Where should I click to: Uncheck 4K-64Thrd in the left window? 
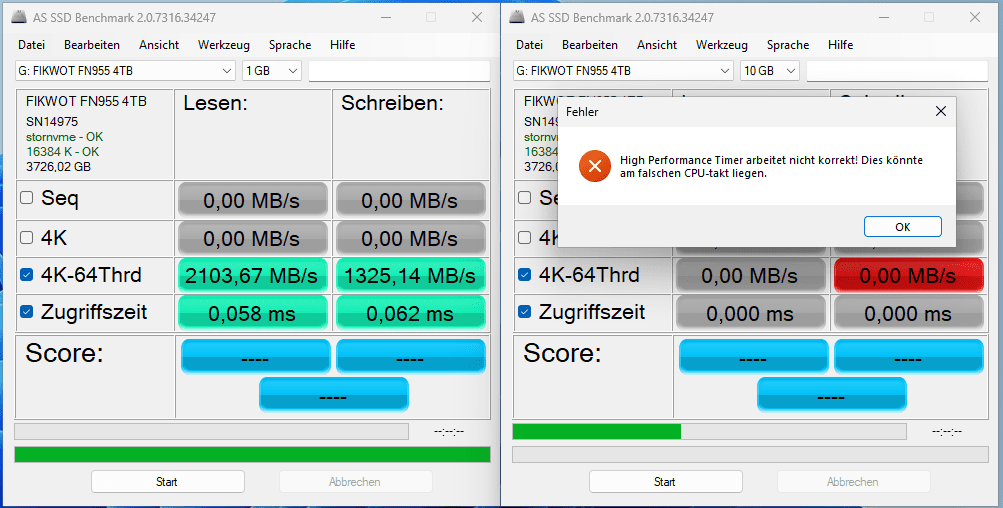coord(27,275)
